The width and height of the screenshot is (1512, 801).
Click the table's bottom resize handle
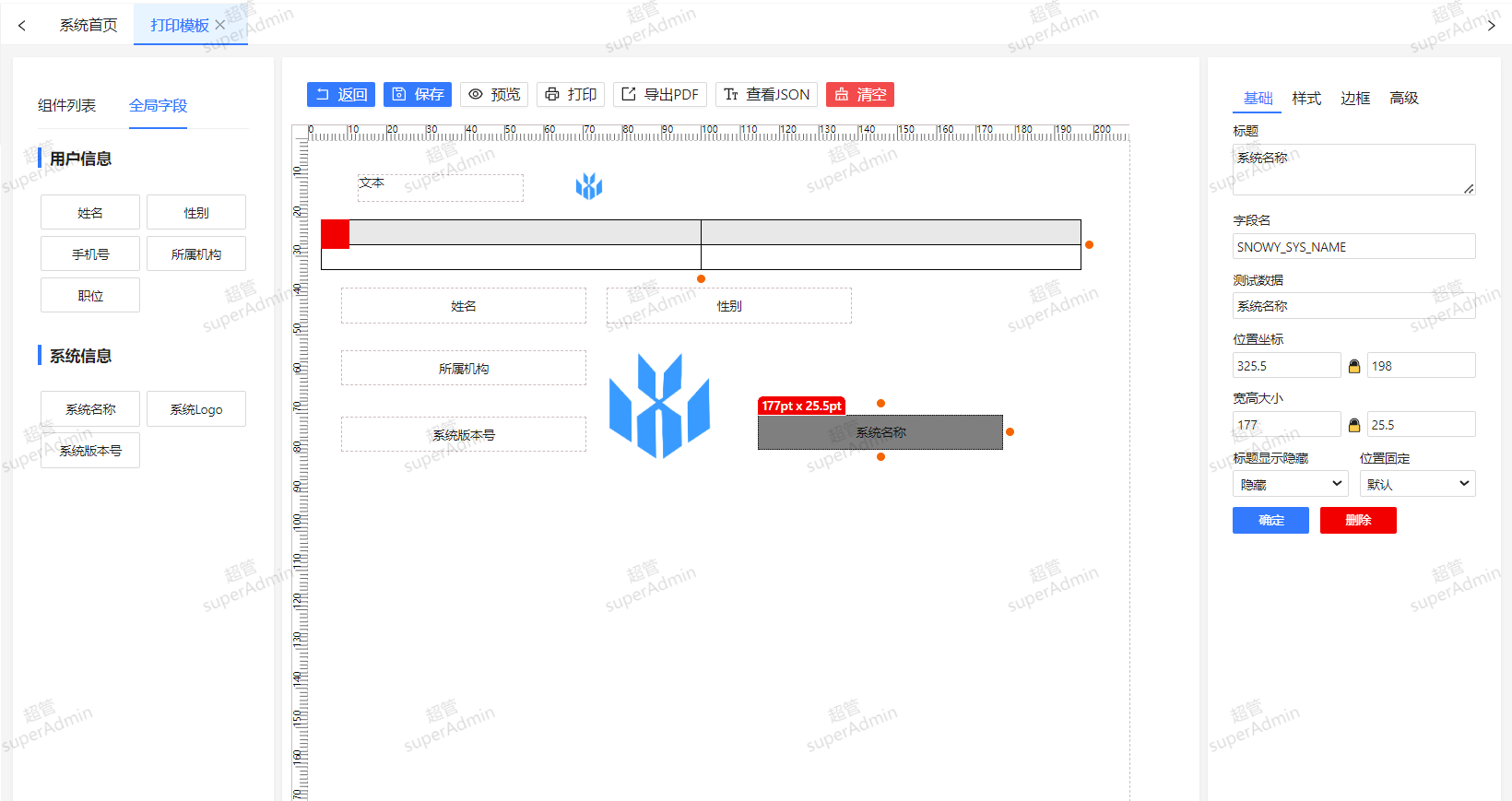click(701, 278)
